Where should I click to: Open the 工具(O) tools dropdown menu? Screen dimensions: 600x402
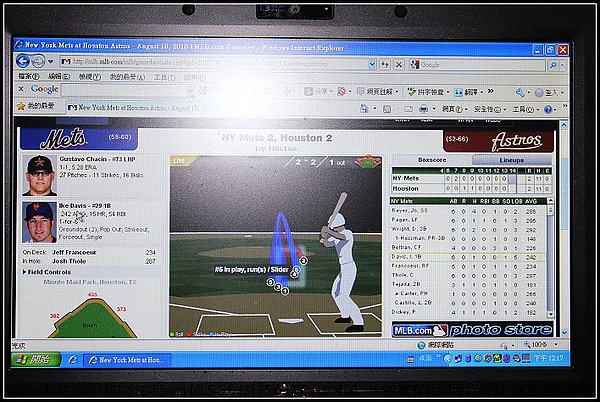(525, 110)
